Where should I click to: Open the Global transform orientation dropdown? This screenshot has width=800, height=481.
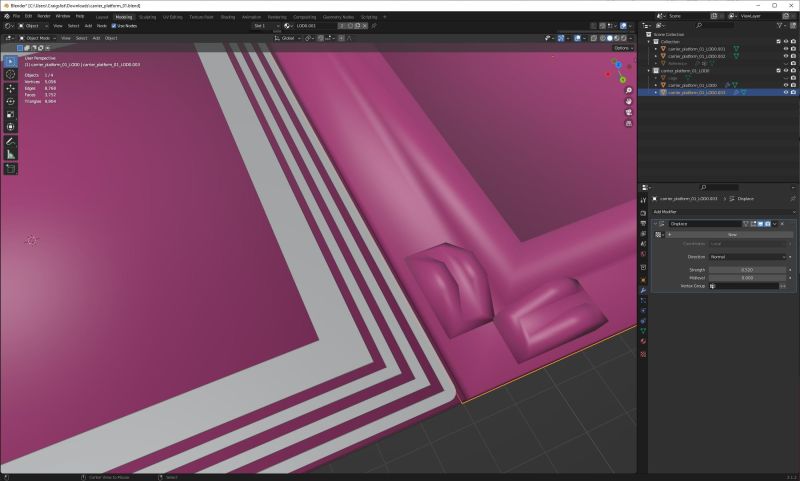[x=288, y=38]
